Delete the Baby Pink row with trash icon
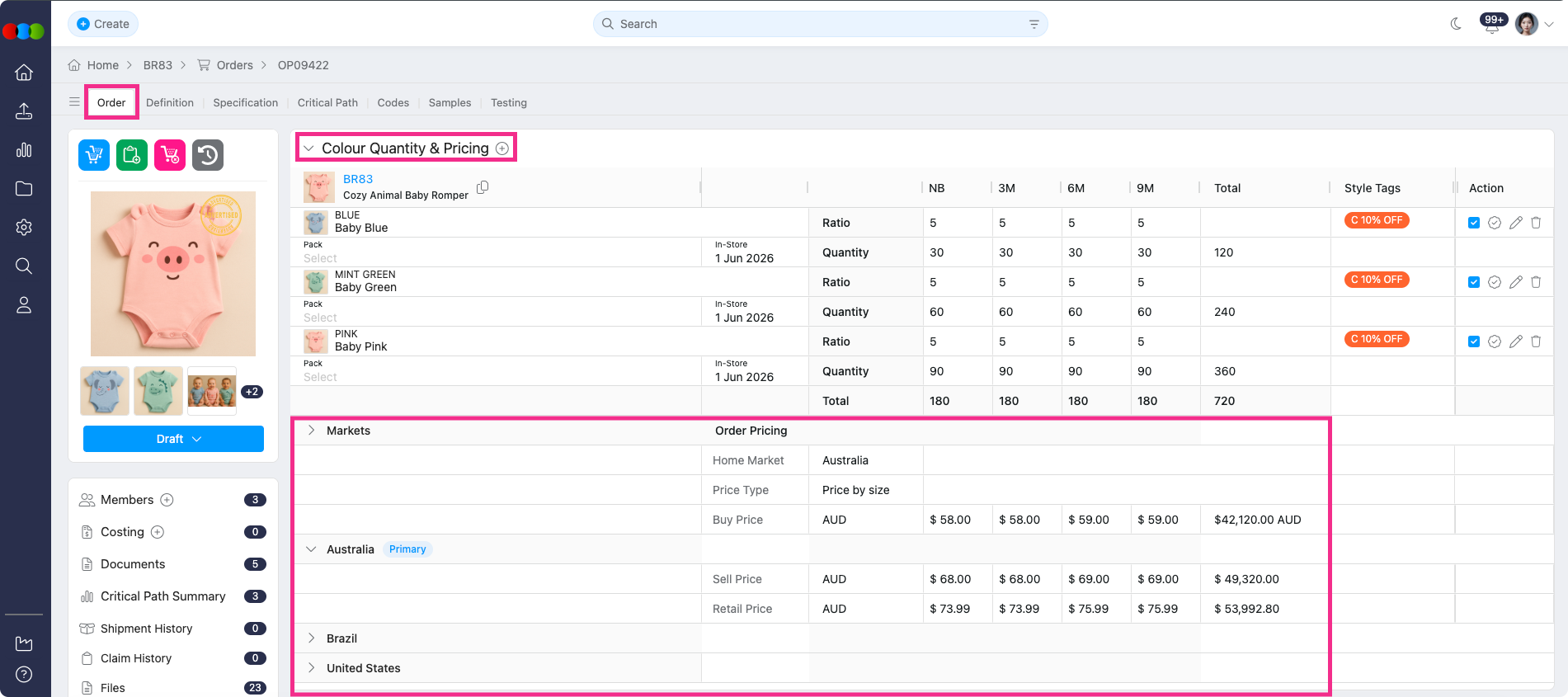The height and width of the screenshot is (697, 1568). 1536,341
